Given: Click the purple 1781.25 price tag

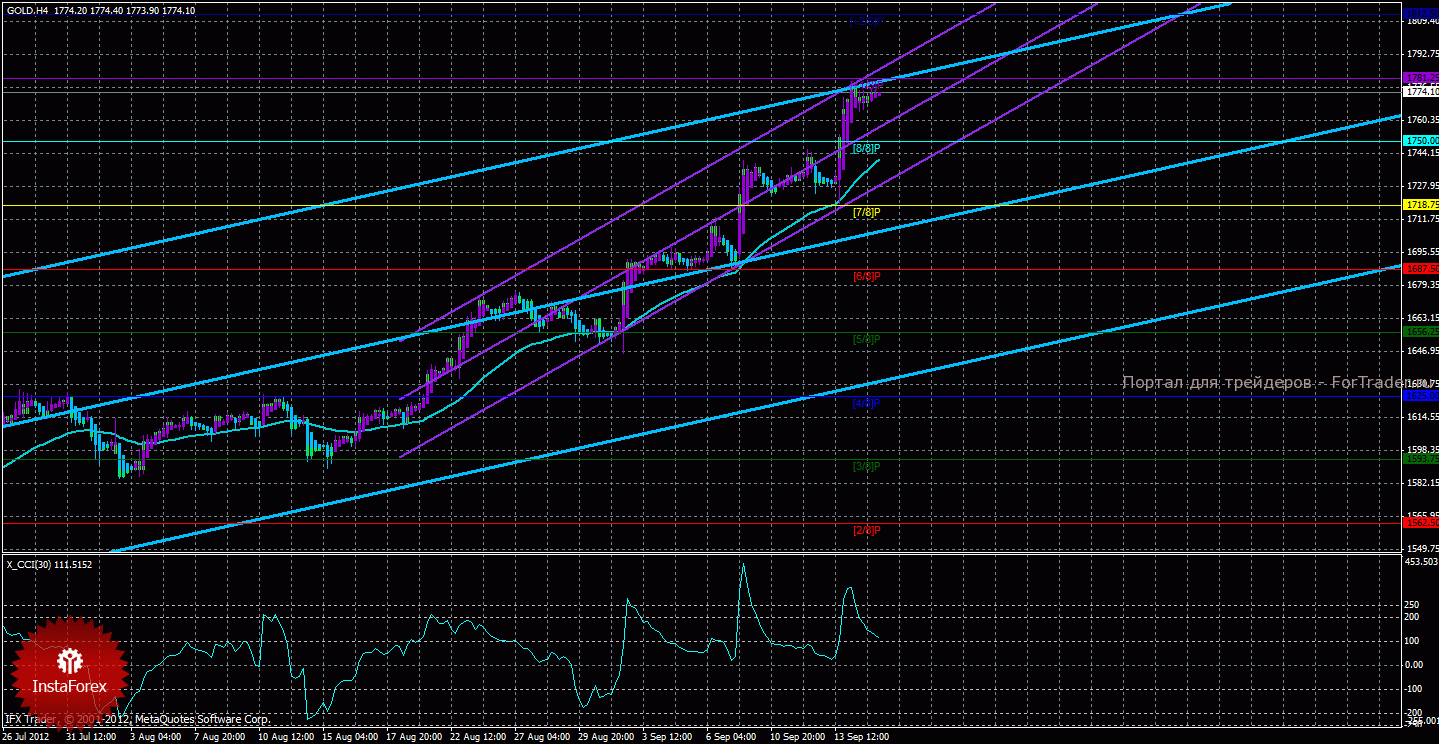Looking at the screenshot, I should pyautogui.click(x=1421, y=77).
